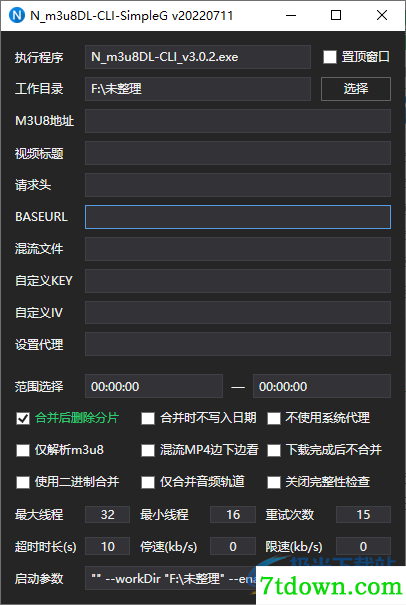
Task: Click the 最大线程 value 32 field
Action: (x=107, y=515)
